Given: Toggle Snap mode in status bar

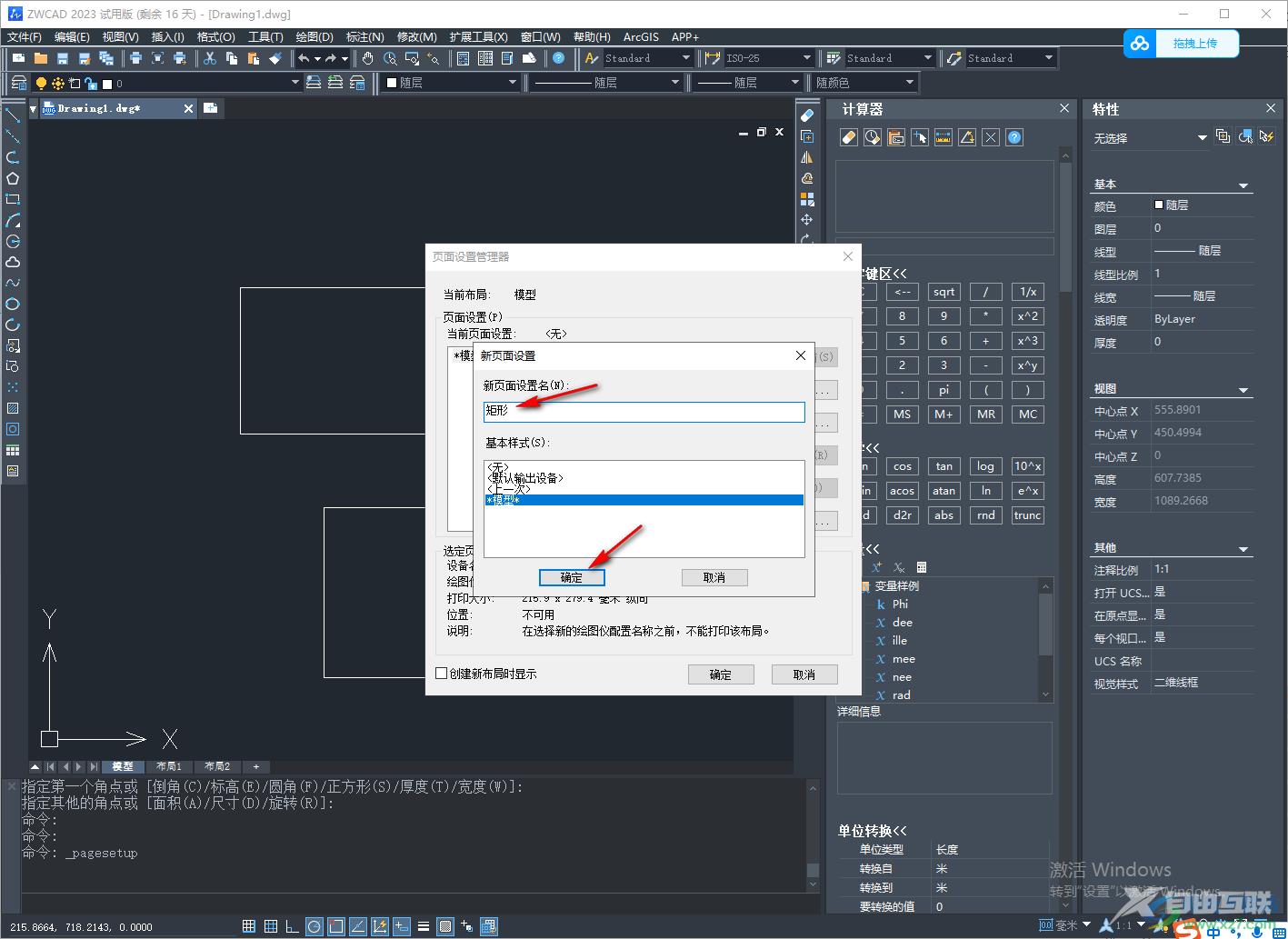Looking at the screenshot, I should pos(249,926).
